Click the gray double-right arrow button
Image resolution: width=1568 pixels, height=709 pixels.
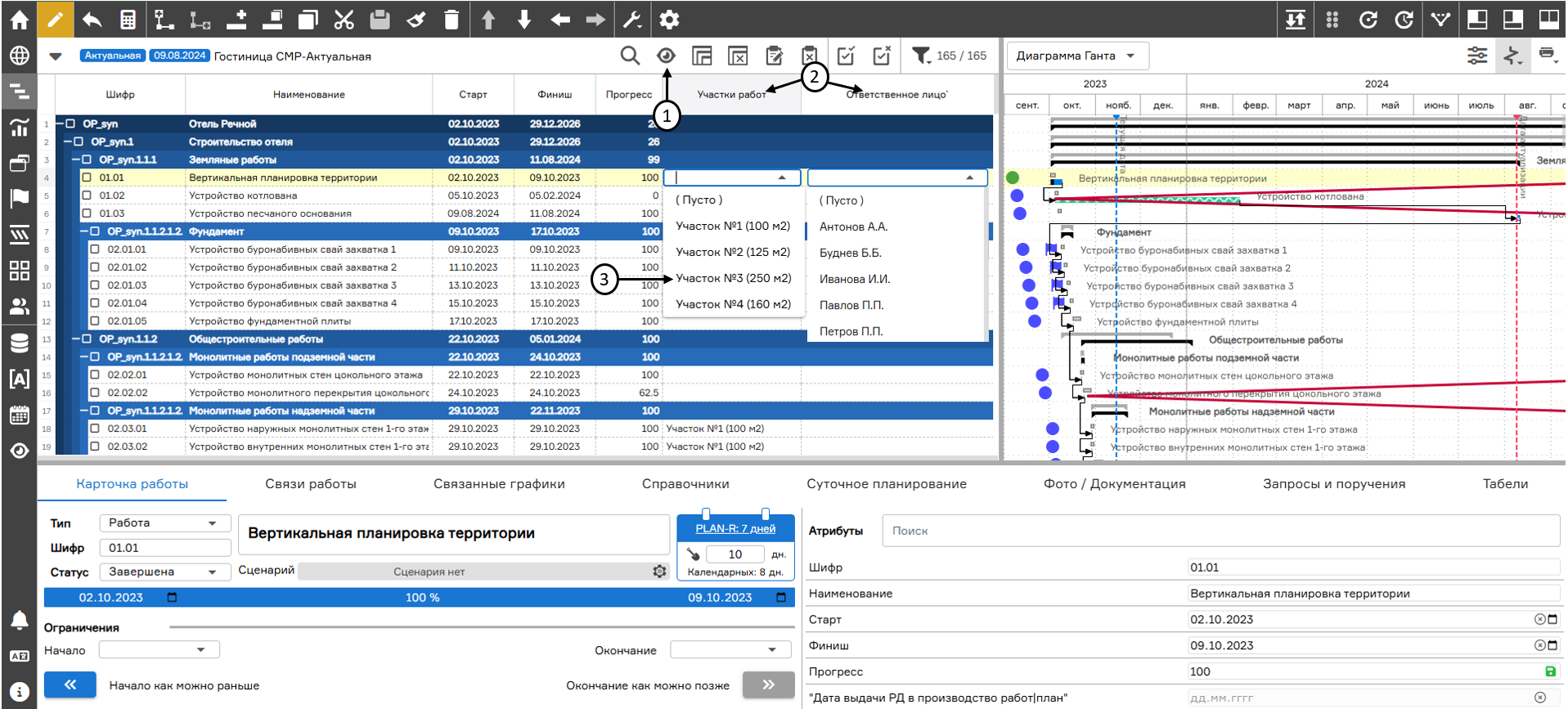(x=768, y=685)
